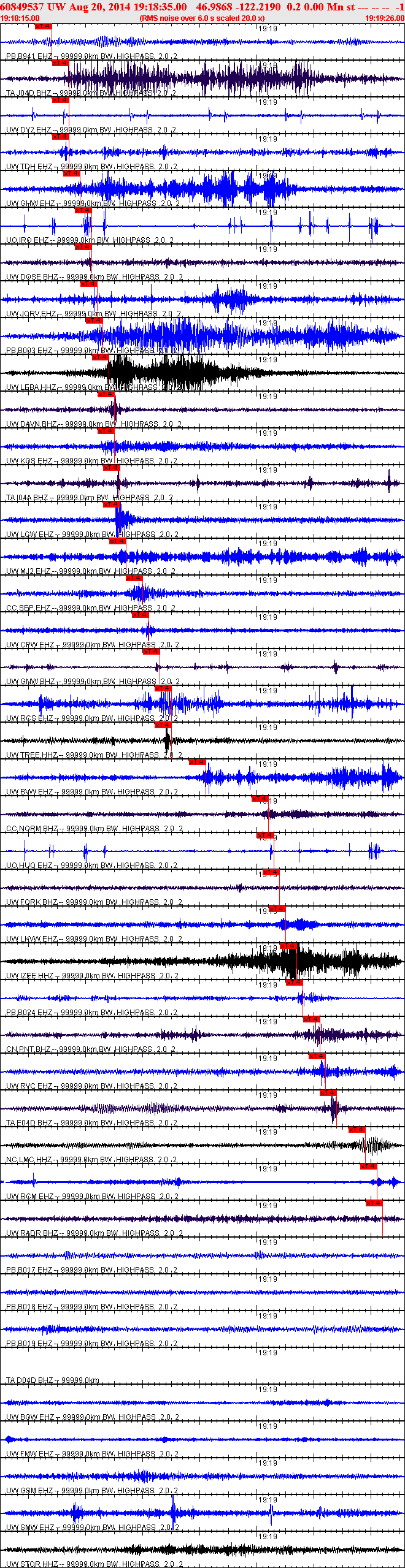Click the UW.GSM.EHZ station label
The image size is (405, 1568).
click(30, 1491)
